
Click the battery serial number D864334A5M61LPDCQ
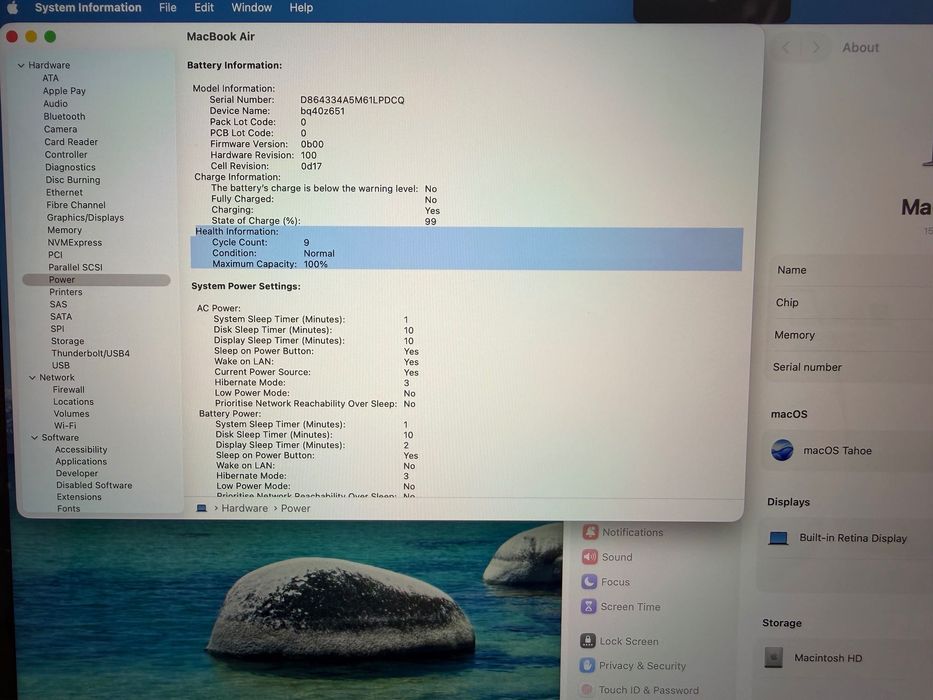(352, 100)
